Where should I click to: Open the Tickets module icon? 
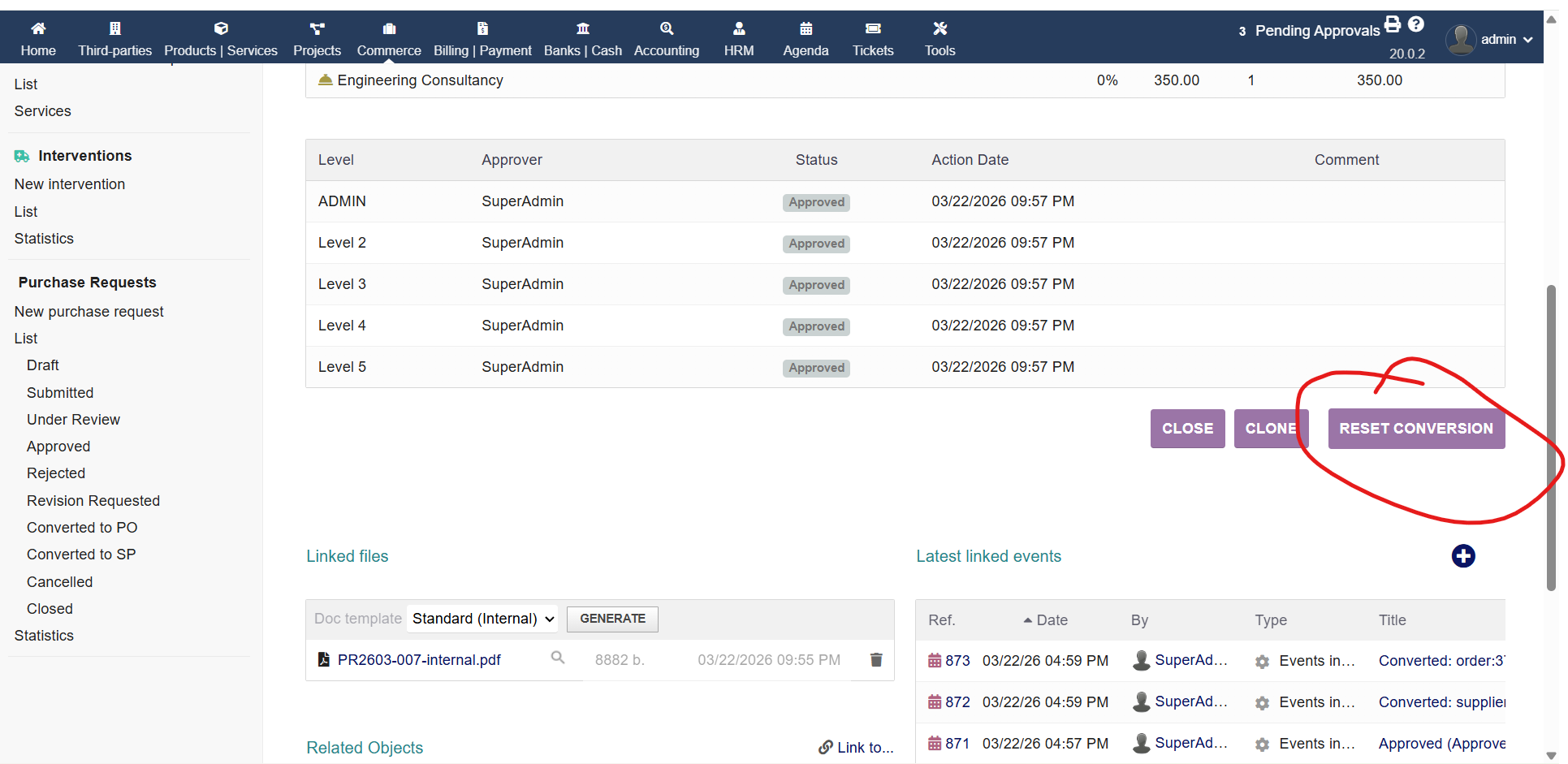tap(873, 29)
